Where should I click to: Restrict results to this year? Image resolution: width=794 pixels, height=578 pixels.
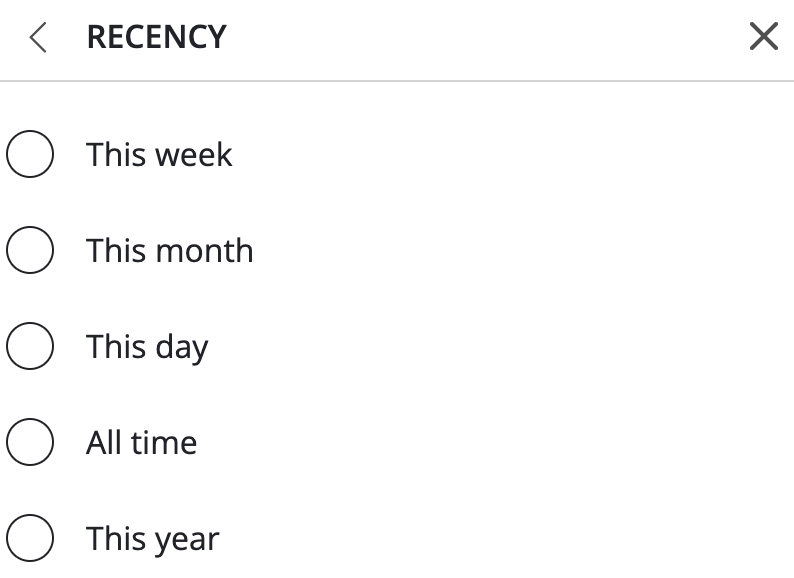click(30, 539)
